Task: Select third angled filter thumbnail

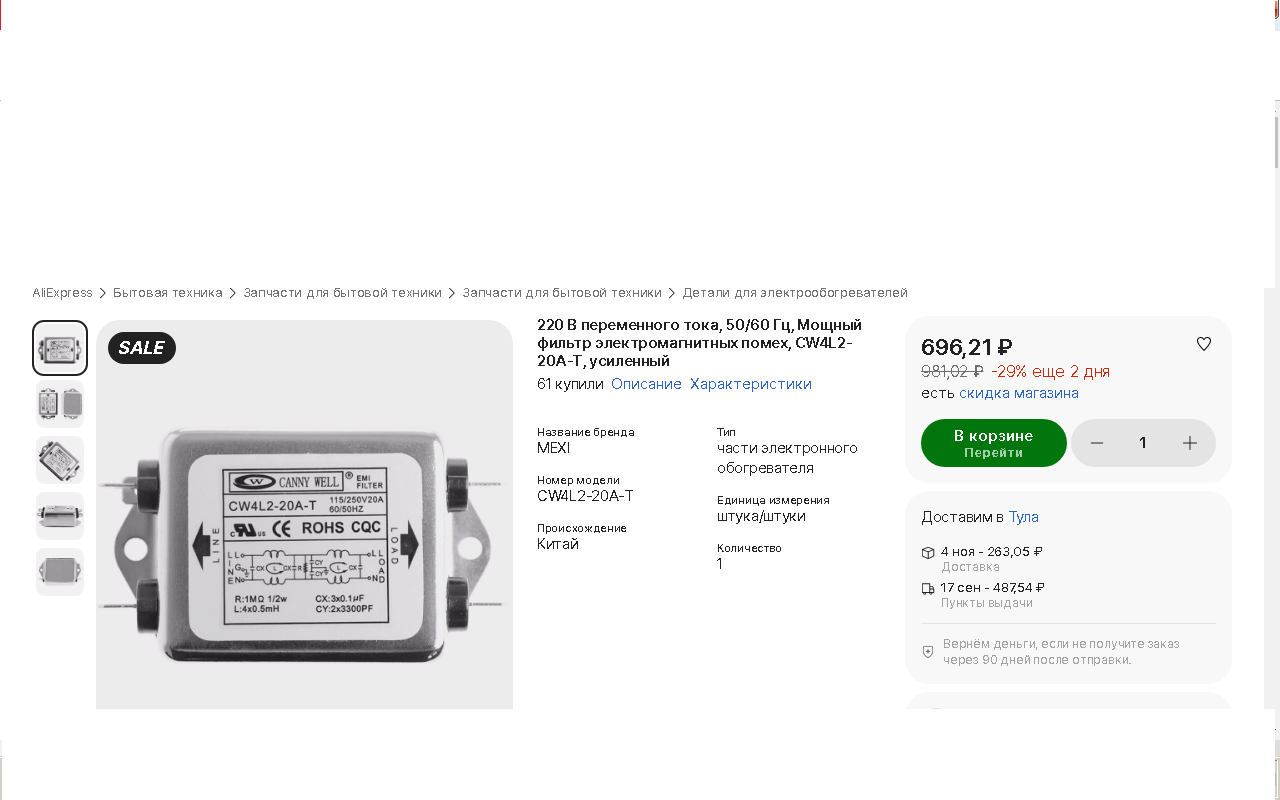Action: pos(60,460)
